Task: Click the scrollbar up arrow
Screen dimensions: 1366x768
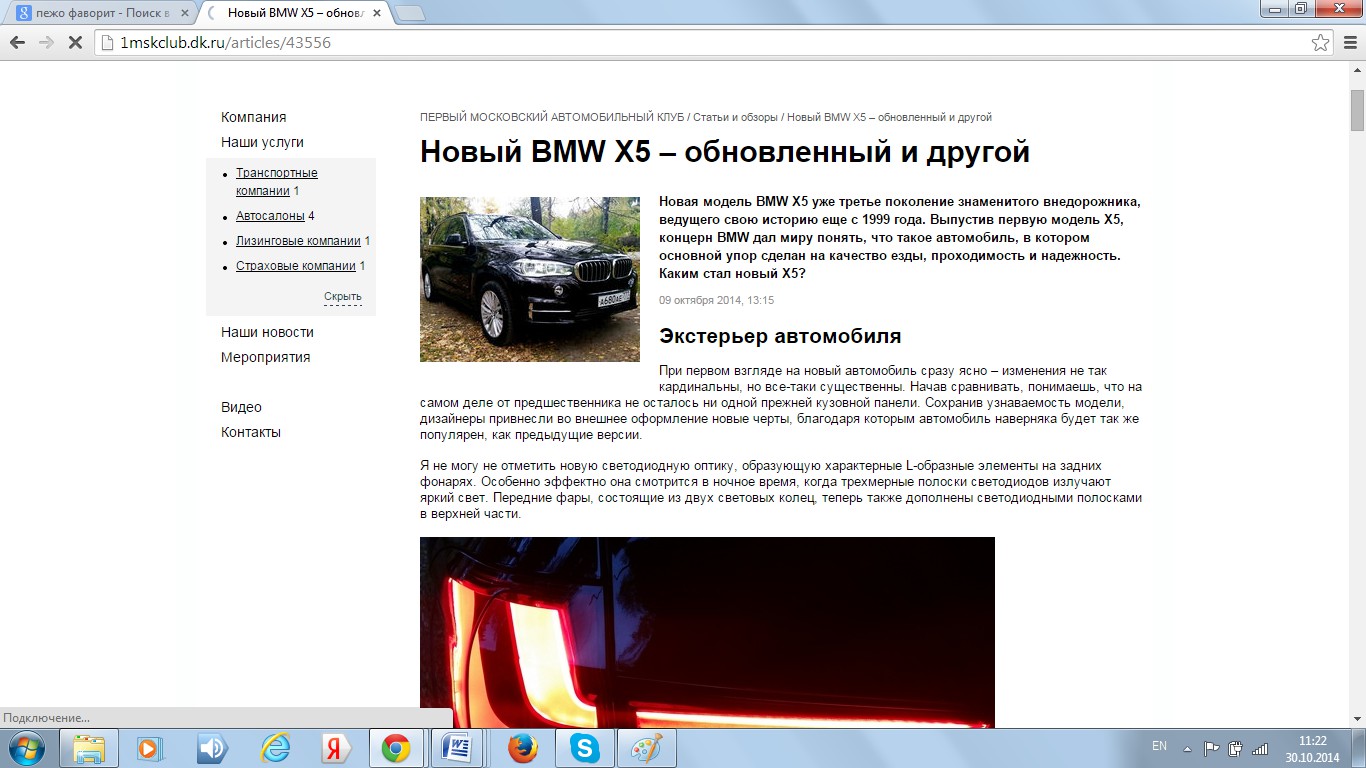Action: pyautogui.click(x=1357, y=72)
